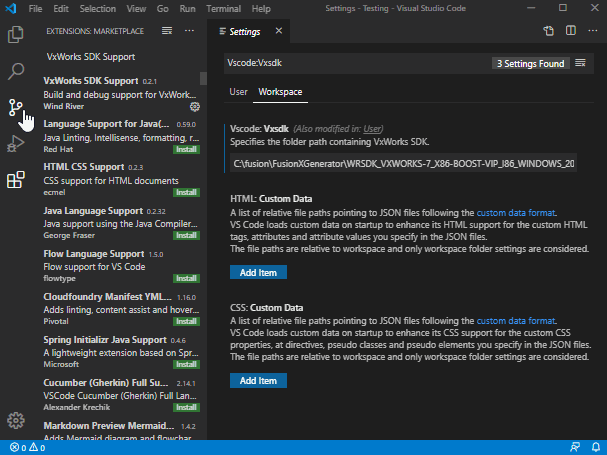Screen dimensions: 607x455
Task: Install Cloudfoundry Manifest YML extension
Action: (186, 321)
